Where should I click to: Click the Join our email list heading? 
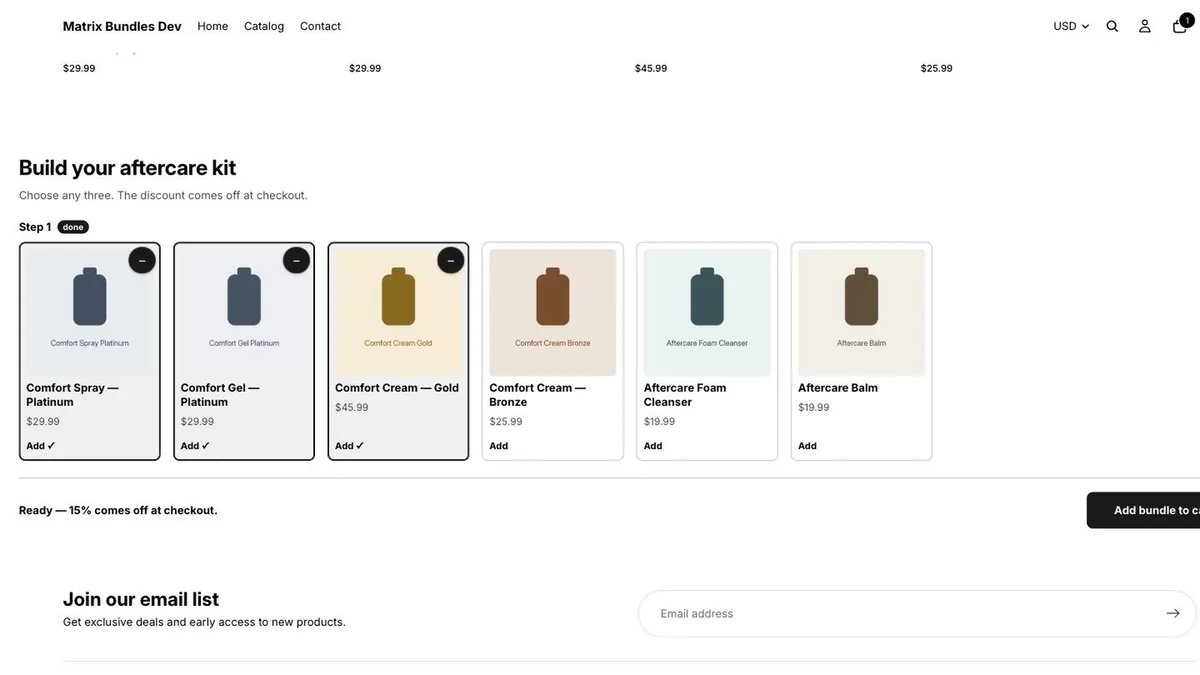[141, 599]
